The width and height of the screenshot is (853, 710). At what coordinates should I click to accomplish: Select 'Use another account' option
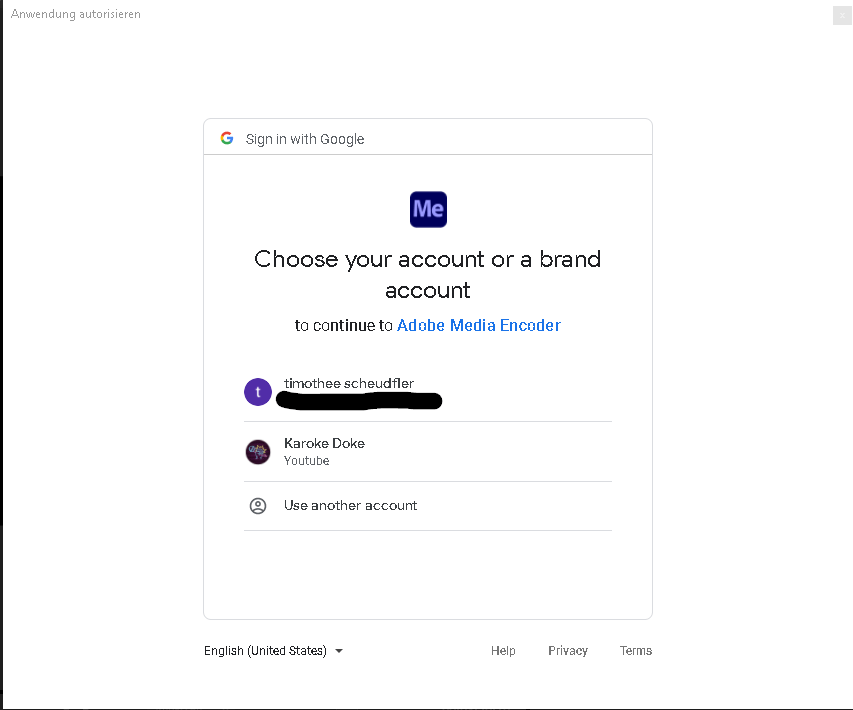[x=350, y=506]
